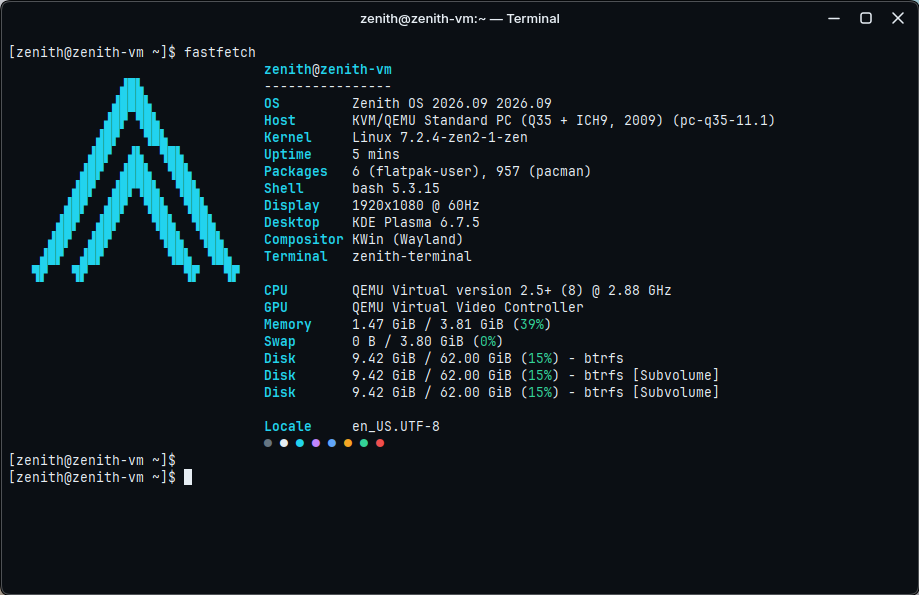Click 'KDE Plasma 6.7.5' text

click(416, 222)
